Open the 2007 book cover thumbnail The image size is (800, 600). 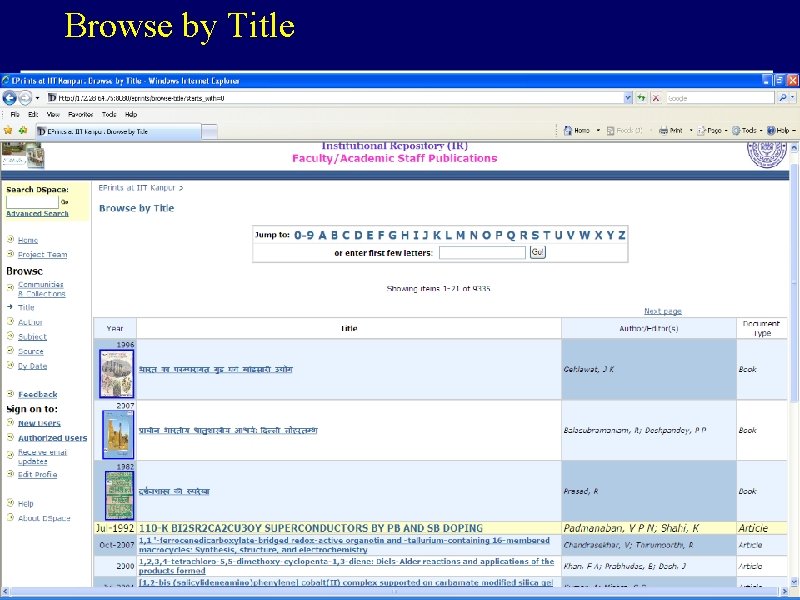click(x=118, y=435)
